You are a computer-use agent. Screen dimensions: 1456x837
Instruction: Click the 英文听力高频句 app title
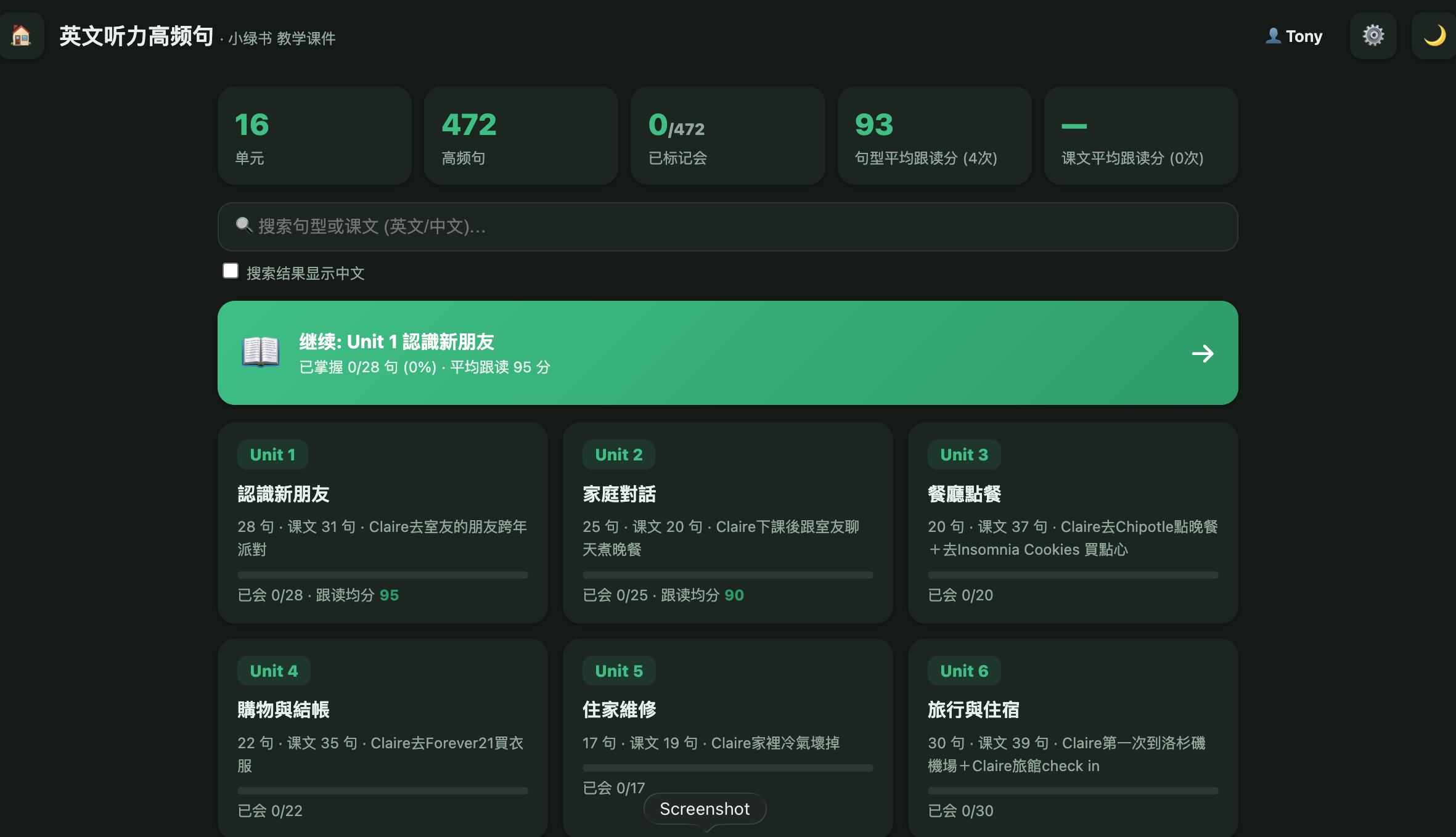point(136,36)
